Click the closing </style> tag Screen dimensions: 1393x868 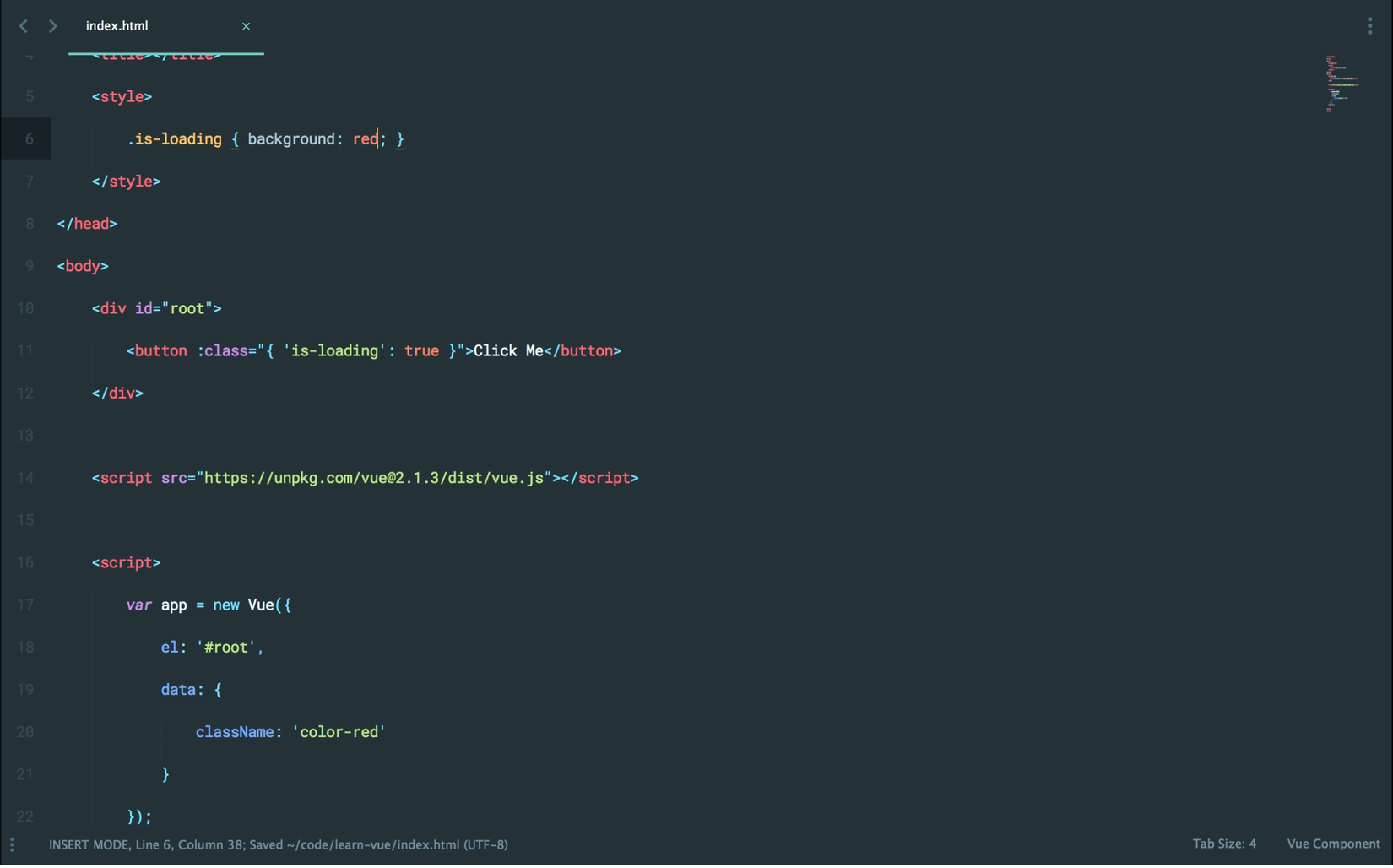[x=127, y=182]
